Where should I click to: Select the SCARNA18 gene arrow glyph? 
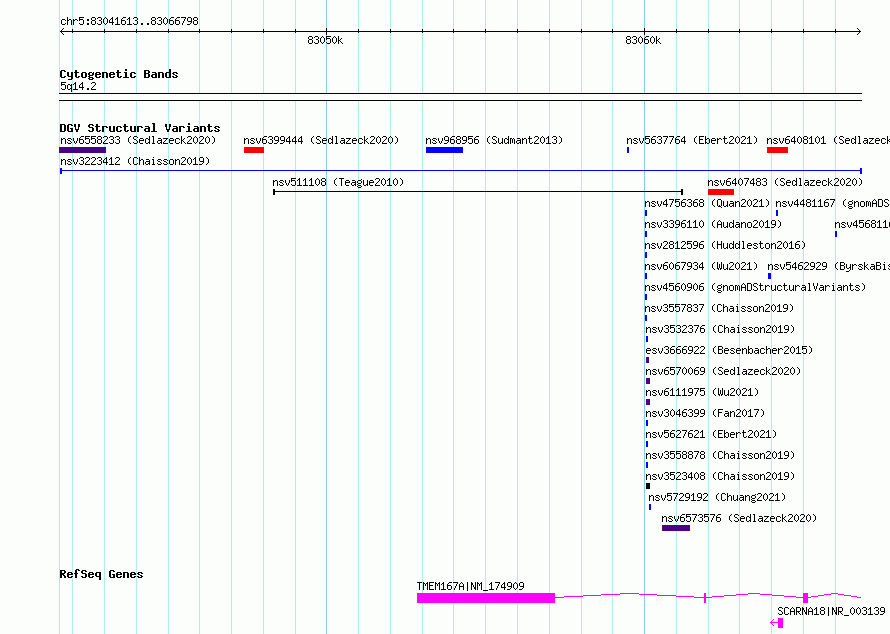click(777, 623)
